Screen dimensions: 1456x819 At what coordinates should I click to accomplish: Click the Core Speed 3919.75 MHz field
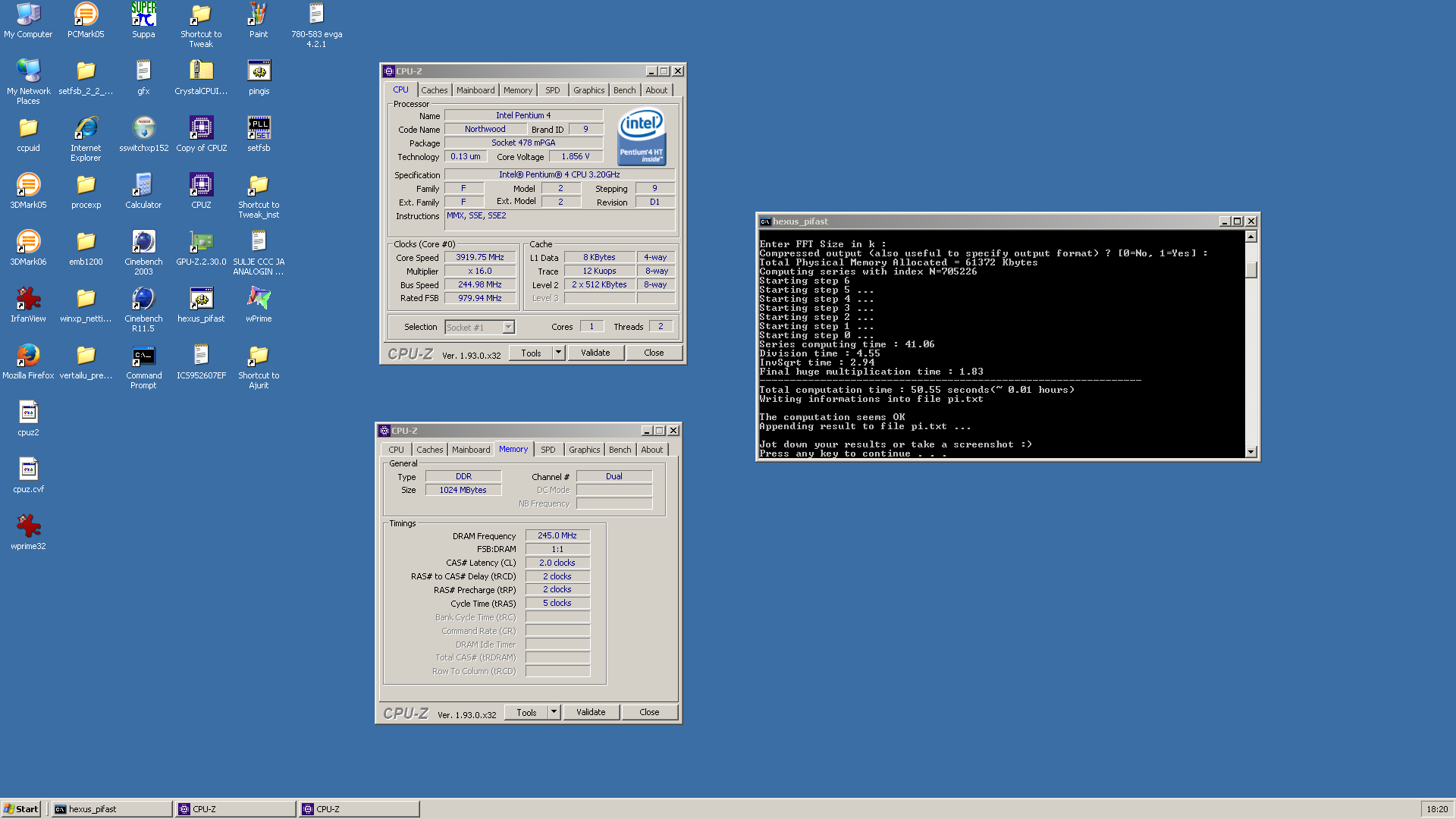[480, 257]
